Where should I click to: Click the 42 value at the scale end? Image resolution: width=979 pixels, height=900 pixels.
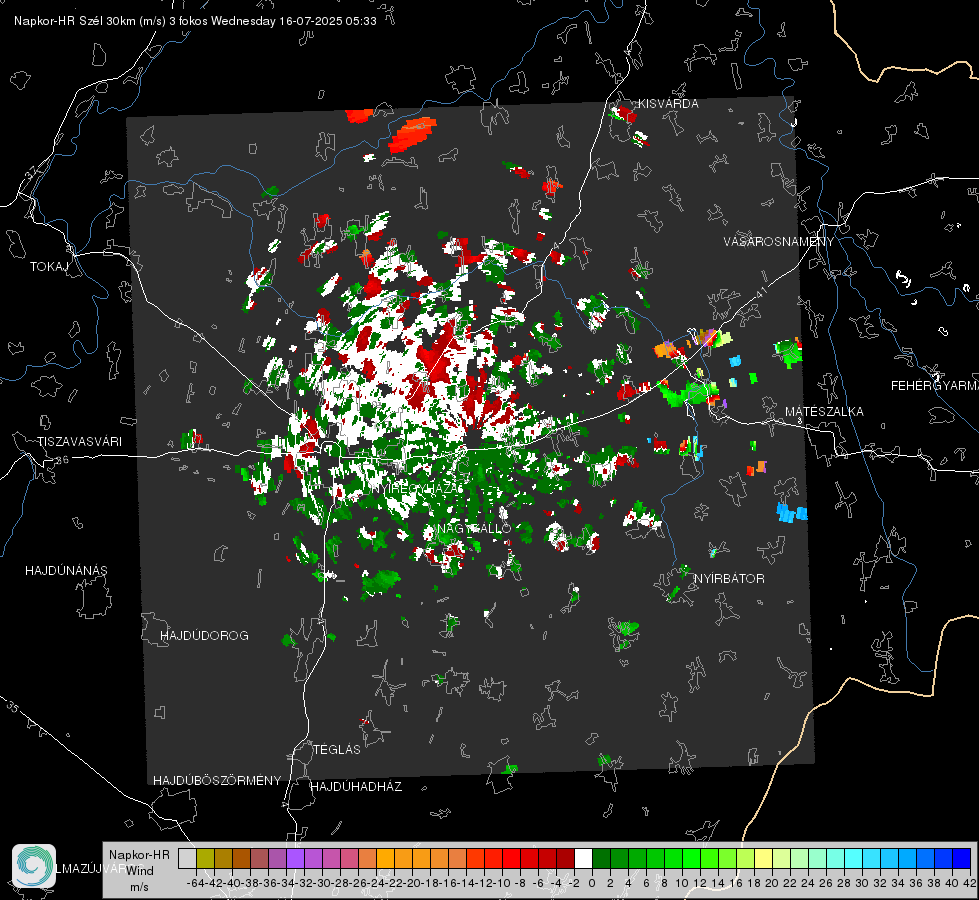(x=970, y=883)
